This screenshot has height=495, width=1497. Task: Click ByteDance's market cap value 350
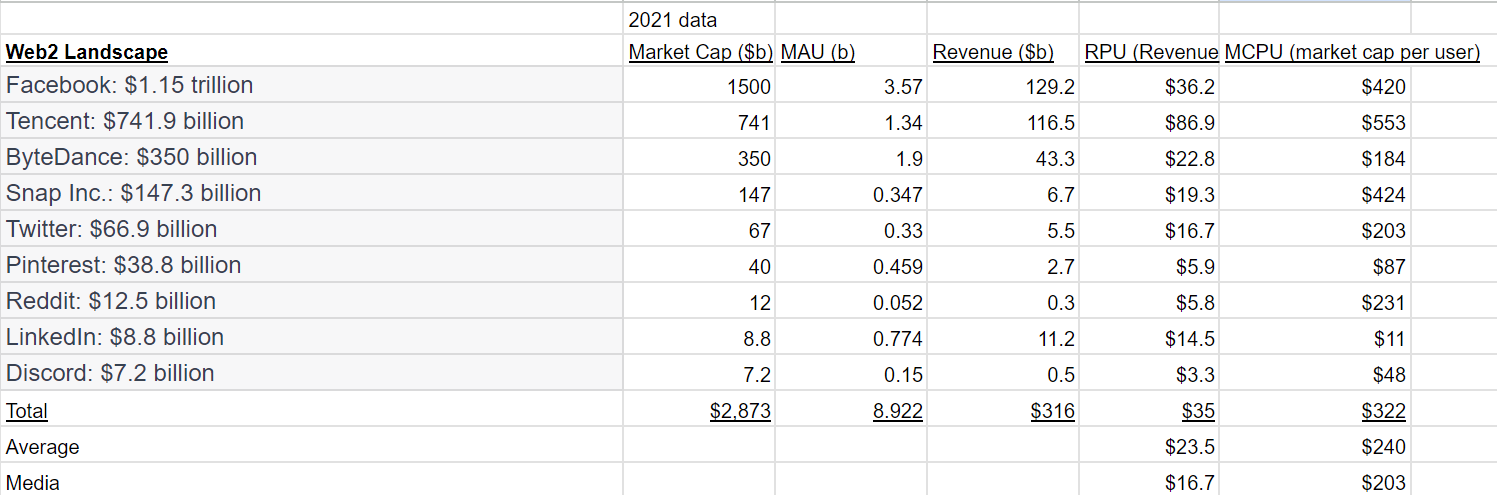click(755, 159)
